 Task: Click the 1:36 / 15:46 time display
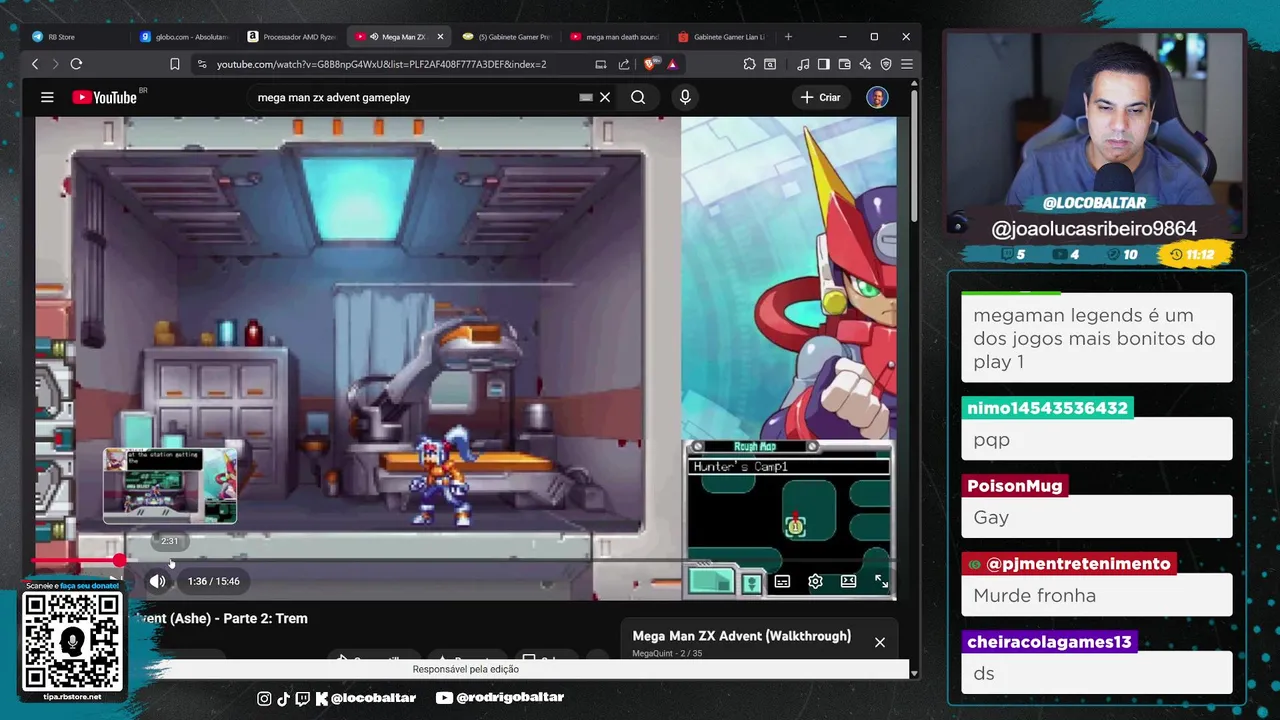pyautogui.click(x=214, y=581)
